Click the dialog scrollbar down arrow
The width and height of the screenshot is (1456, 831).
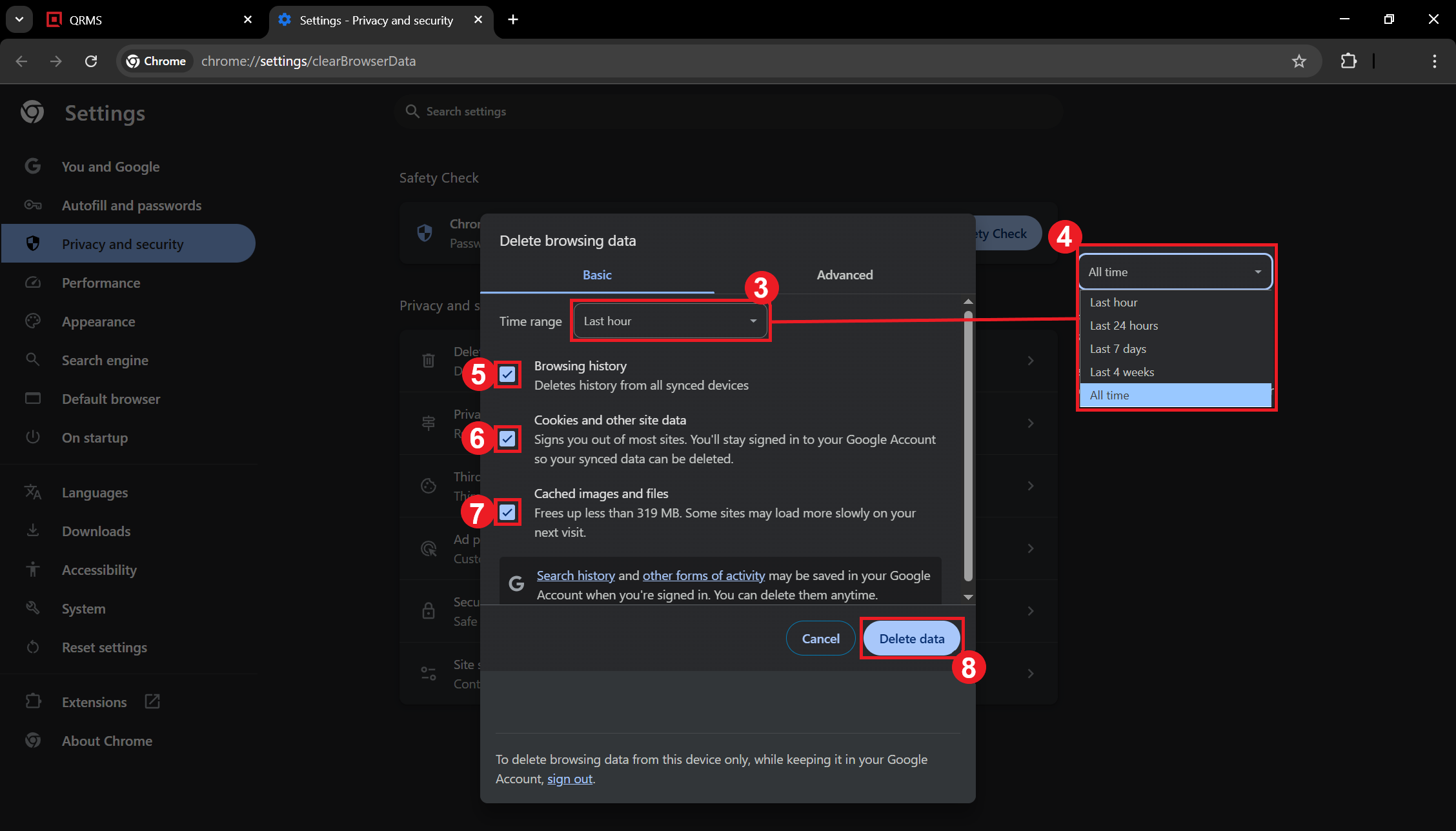pos(968,597)
